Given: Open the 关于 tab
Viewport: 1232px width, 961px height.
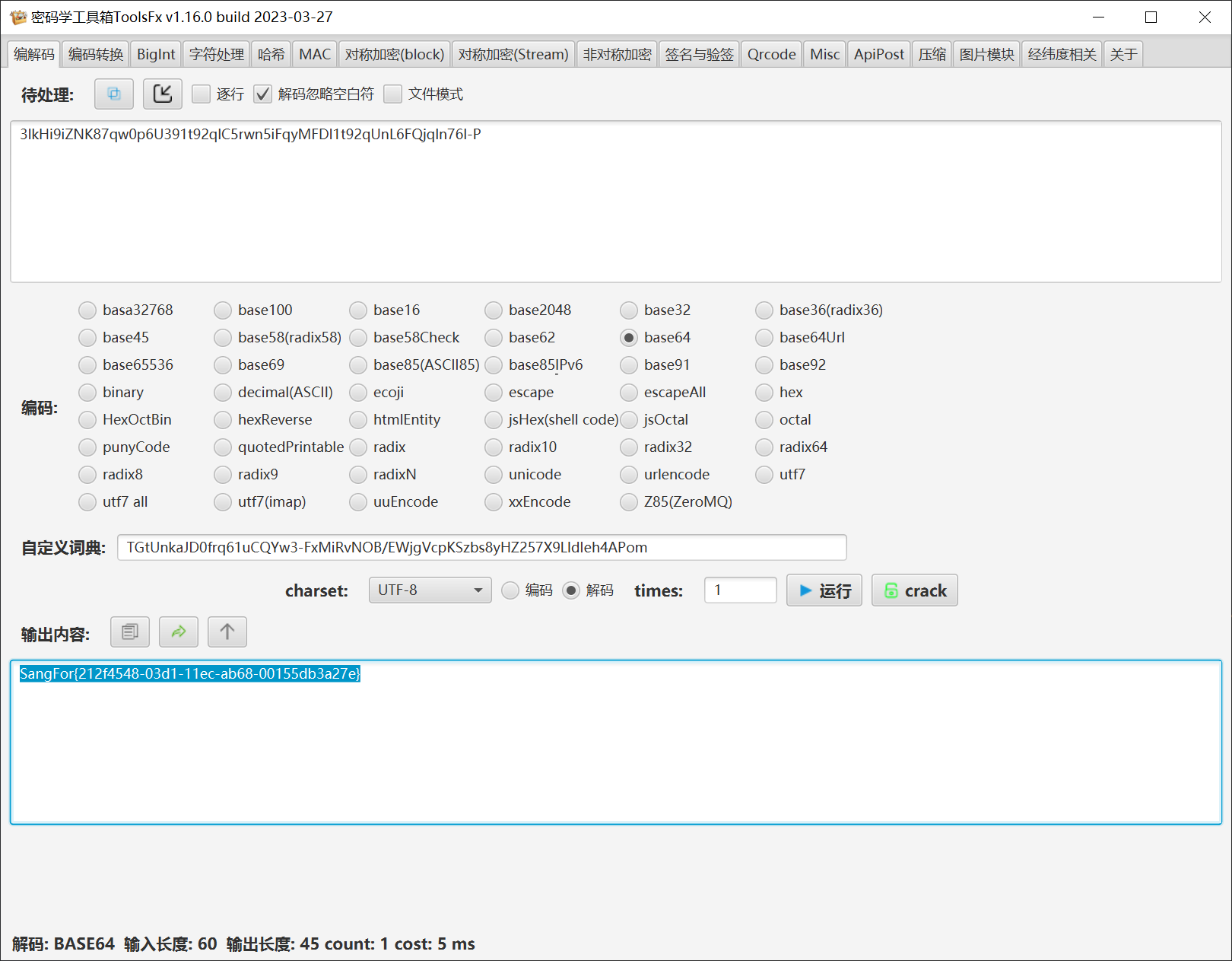Looking at the screenshot, I should pos(1124,54).
